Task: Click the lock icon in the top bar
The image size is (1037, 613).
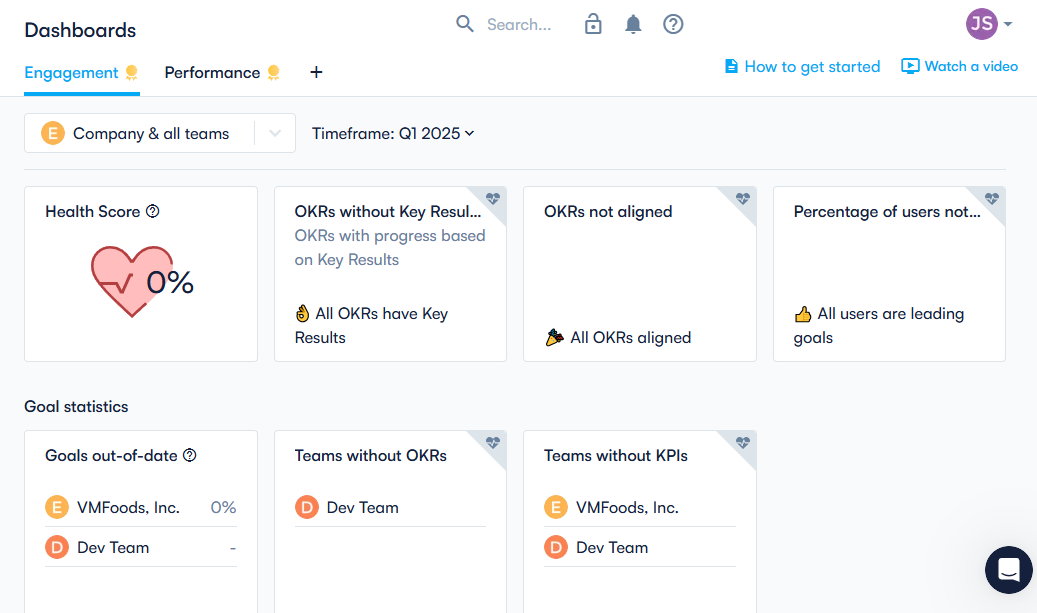Action: [593, 23]
